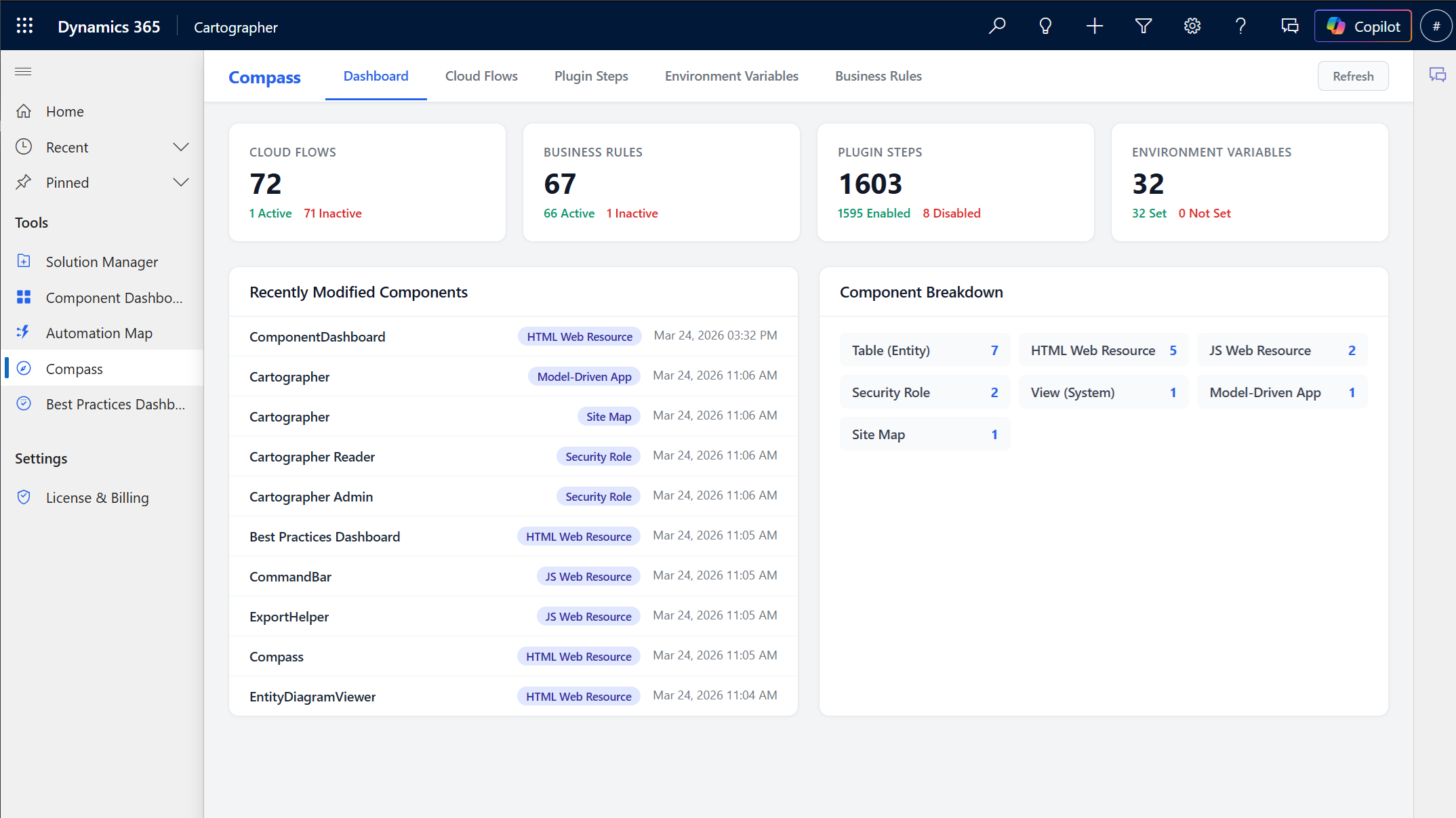This screenshot has height=818, width=1456.
Task: Switch to the Plugin Steps tab
Action: (591, 76)
